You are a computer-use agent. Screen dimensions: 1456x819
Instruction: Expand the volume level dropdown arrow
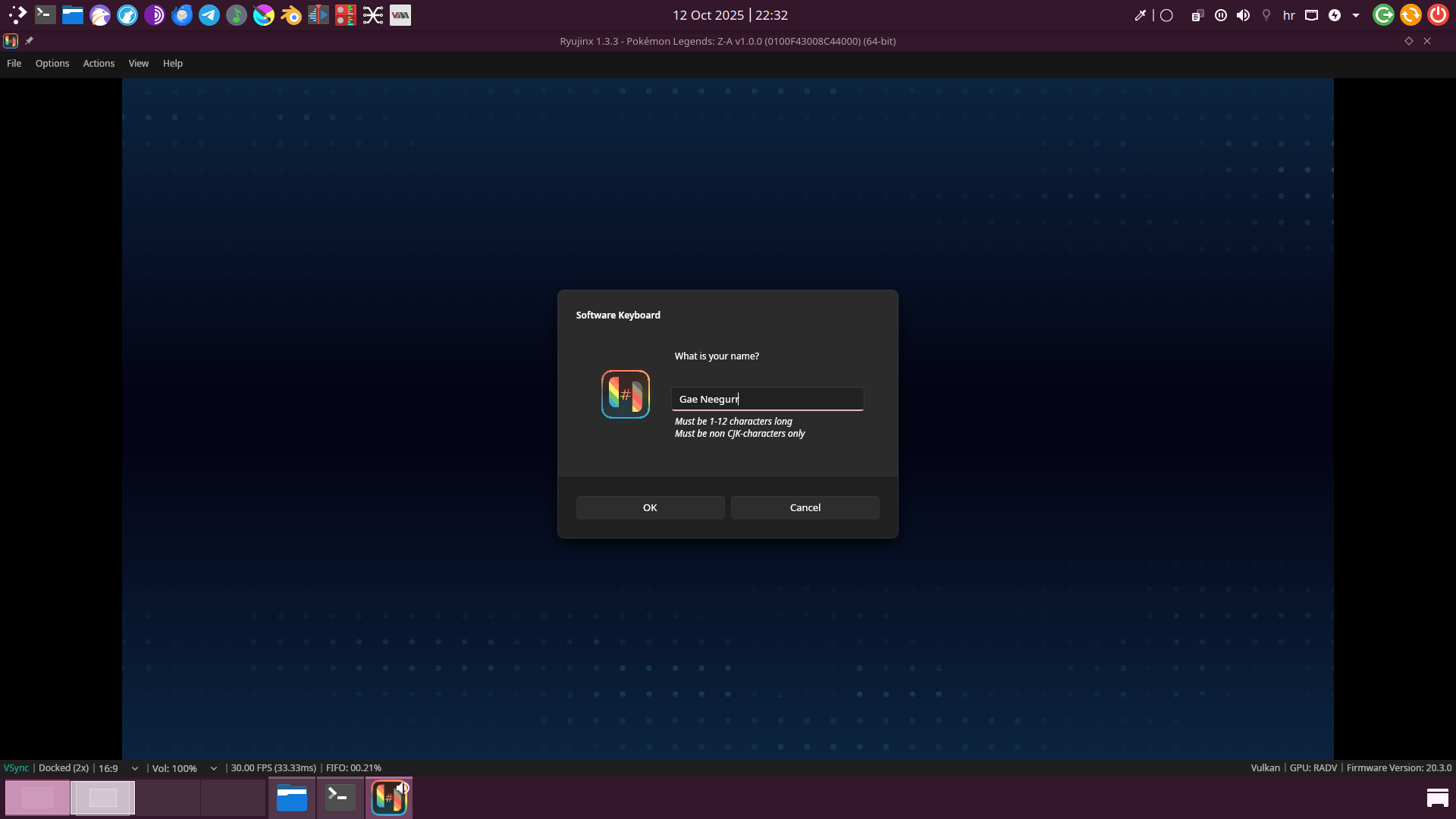click(214, 768)
